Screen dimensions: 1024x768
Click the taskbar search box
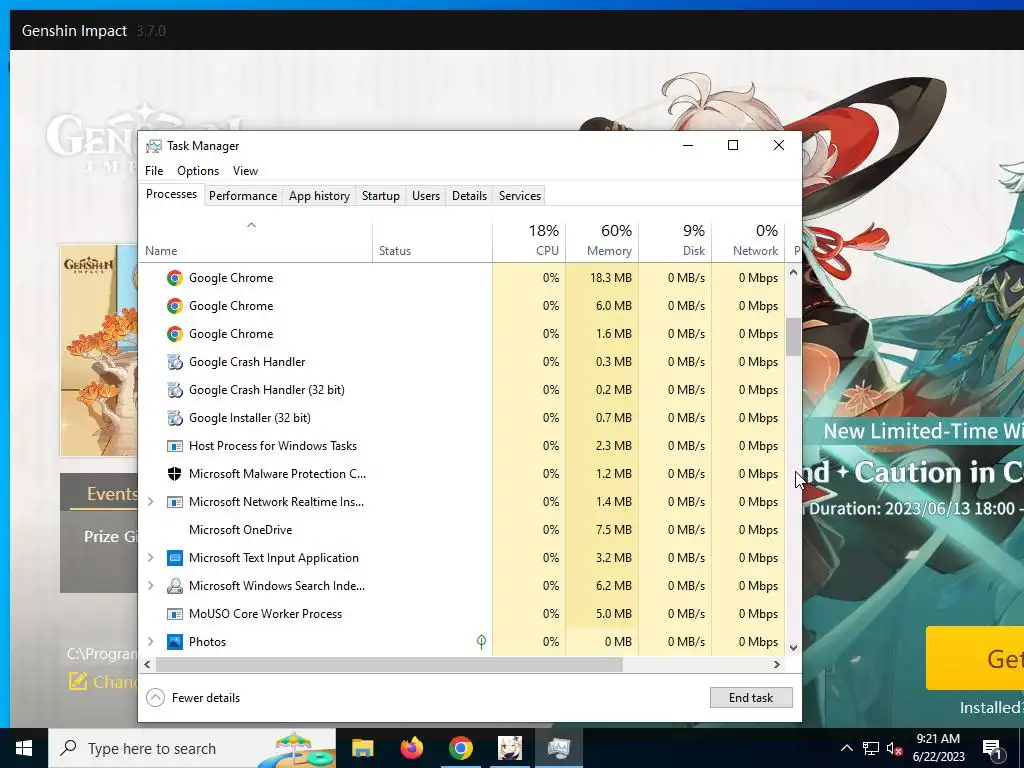(x=192, y=748)
